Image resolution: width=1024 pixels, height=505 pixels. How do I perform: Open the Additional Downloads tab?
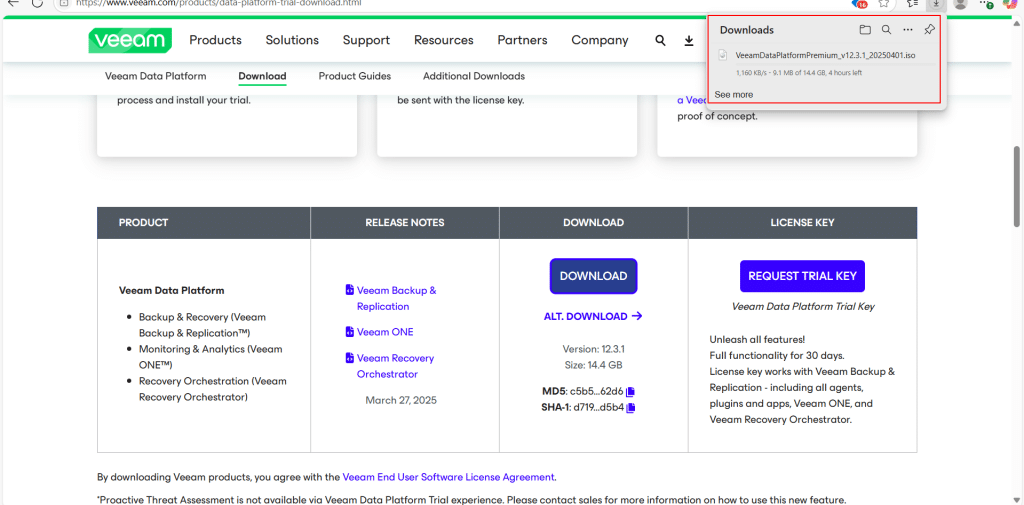[474, 76]
